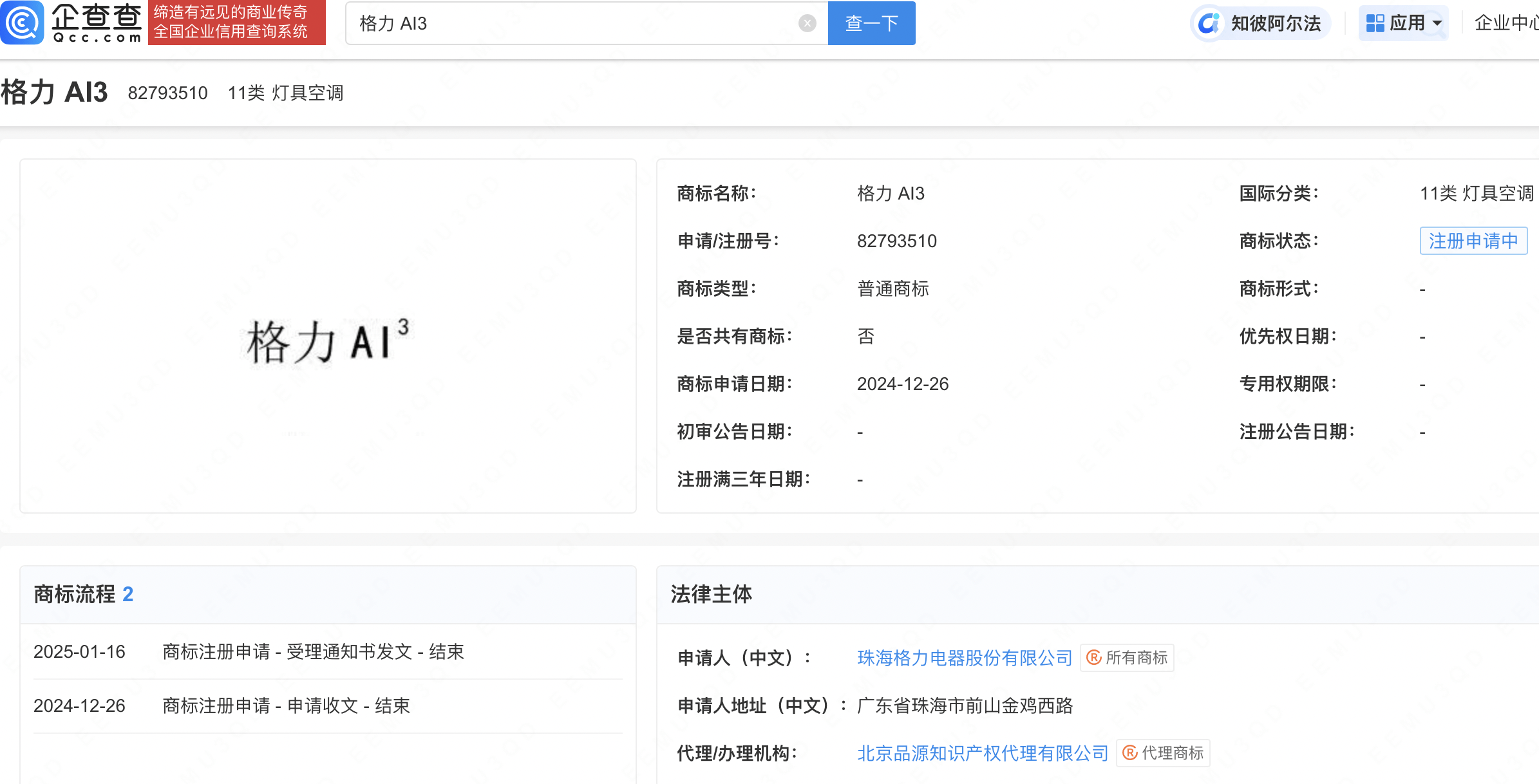Select application date 2024-12-26 value
The height and width of the screenshot is (784, 1539).
[x=902, y=384]
